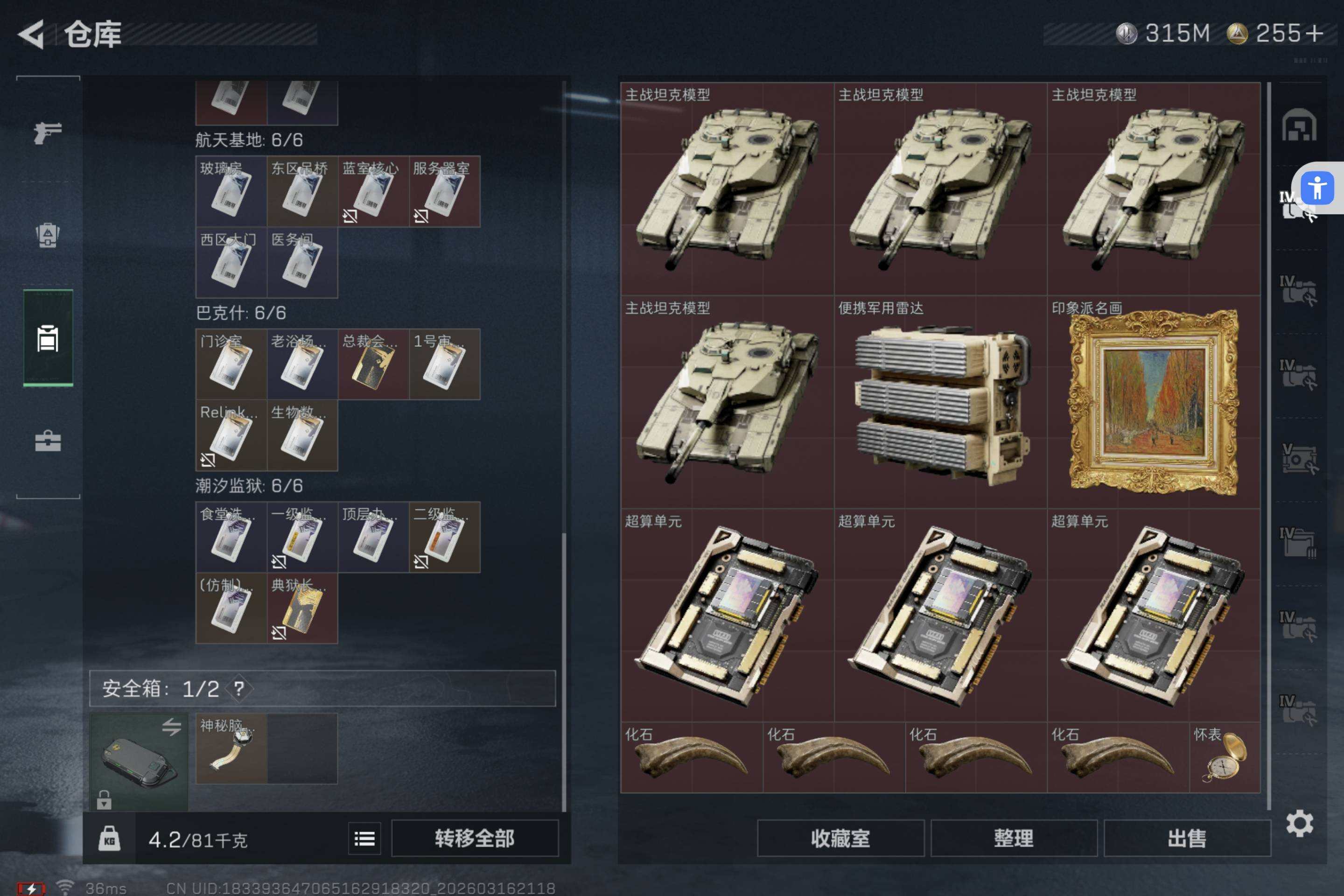The height and width of the screenshot is (896, 1344).
Task: Select the tactical vest equipment category icon
Action: [48, 235]
